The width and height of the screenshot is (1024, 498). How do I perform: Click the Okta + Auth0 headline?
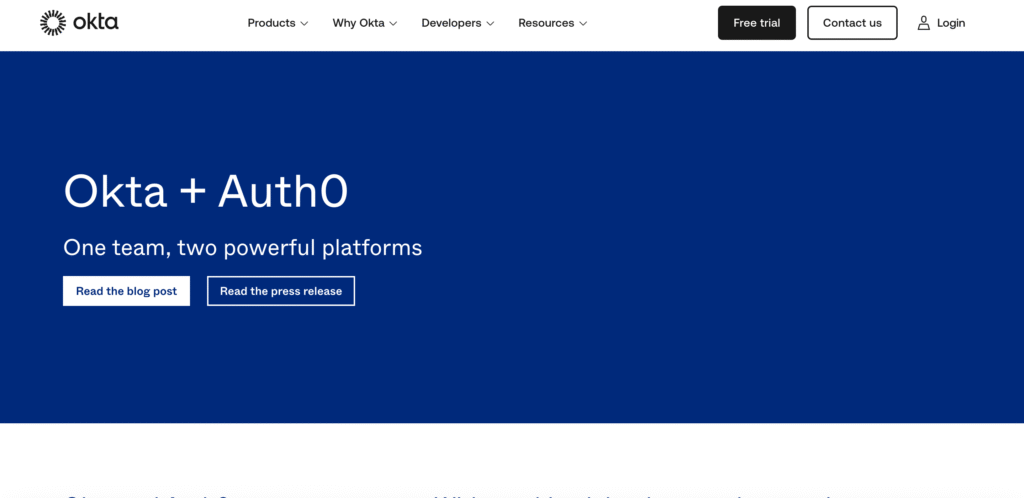[x=206, y=191]
